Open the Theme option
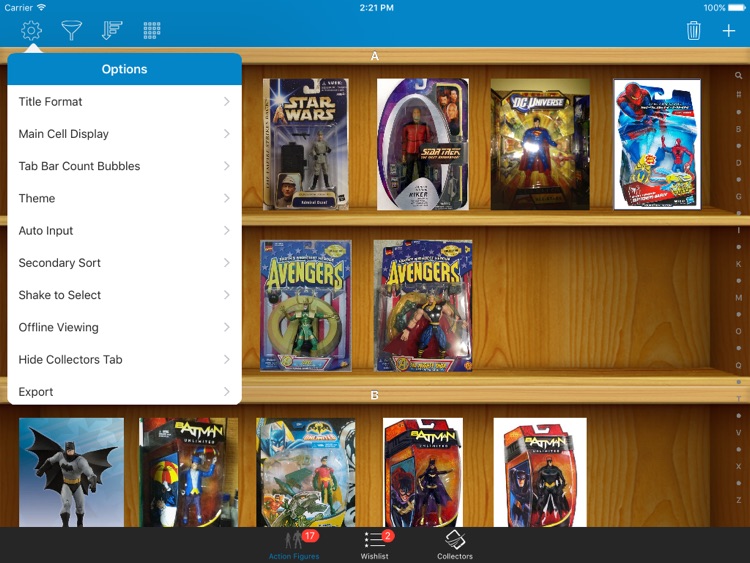This screenshot has width=750, height=563. pos(124,199)
